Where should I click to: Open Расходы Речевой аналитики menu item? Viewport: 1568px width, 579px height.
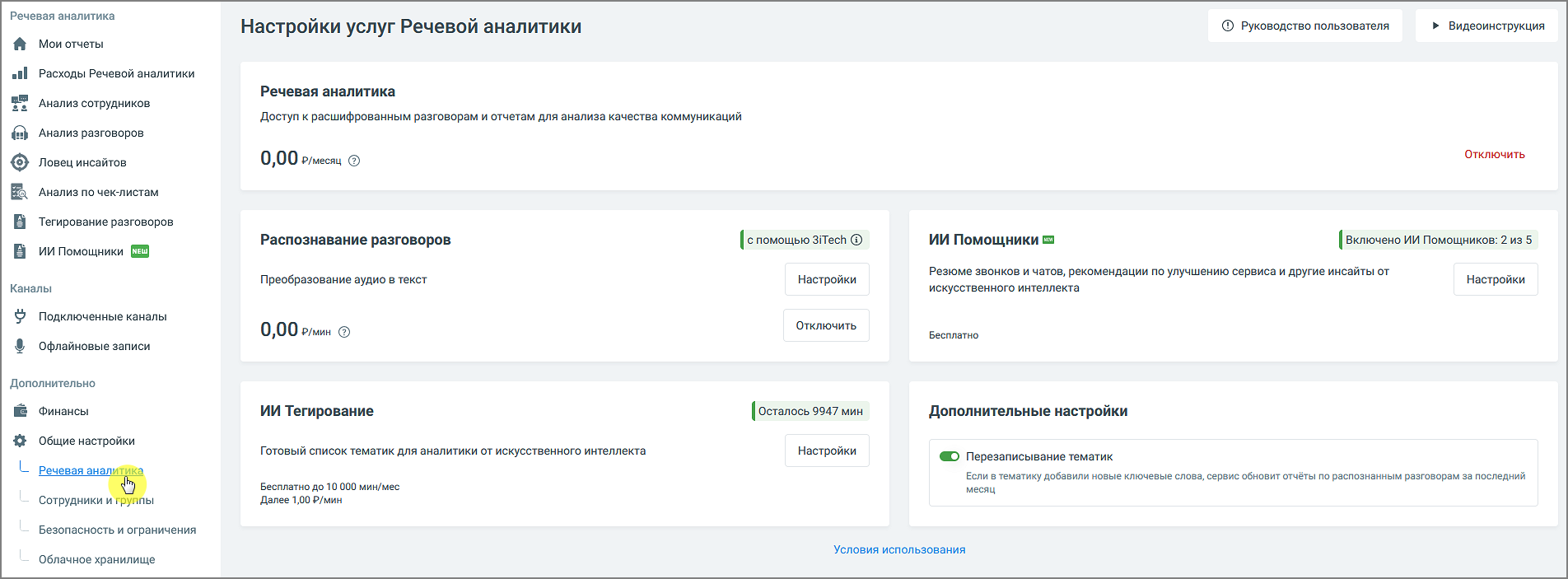pos(117,73)
